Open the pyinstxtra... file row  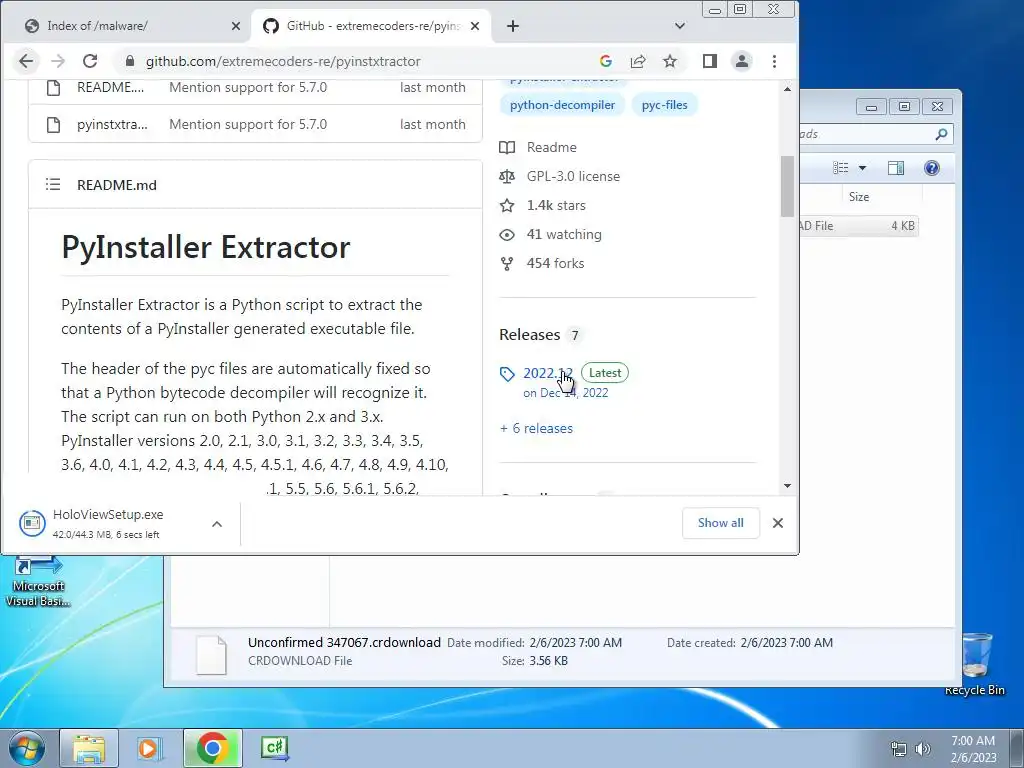(x=255, y=124)
